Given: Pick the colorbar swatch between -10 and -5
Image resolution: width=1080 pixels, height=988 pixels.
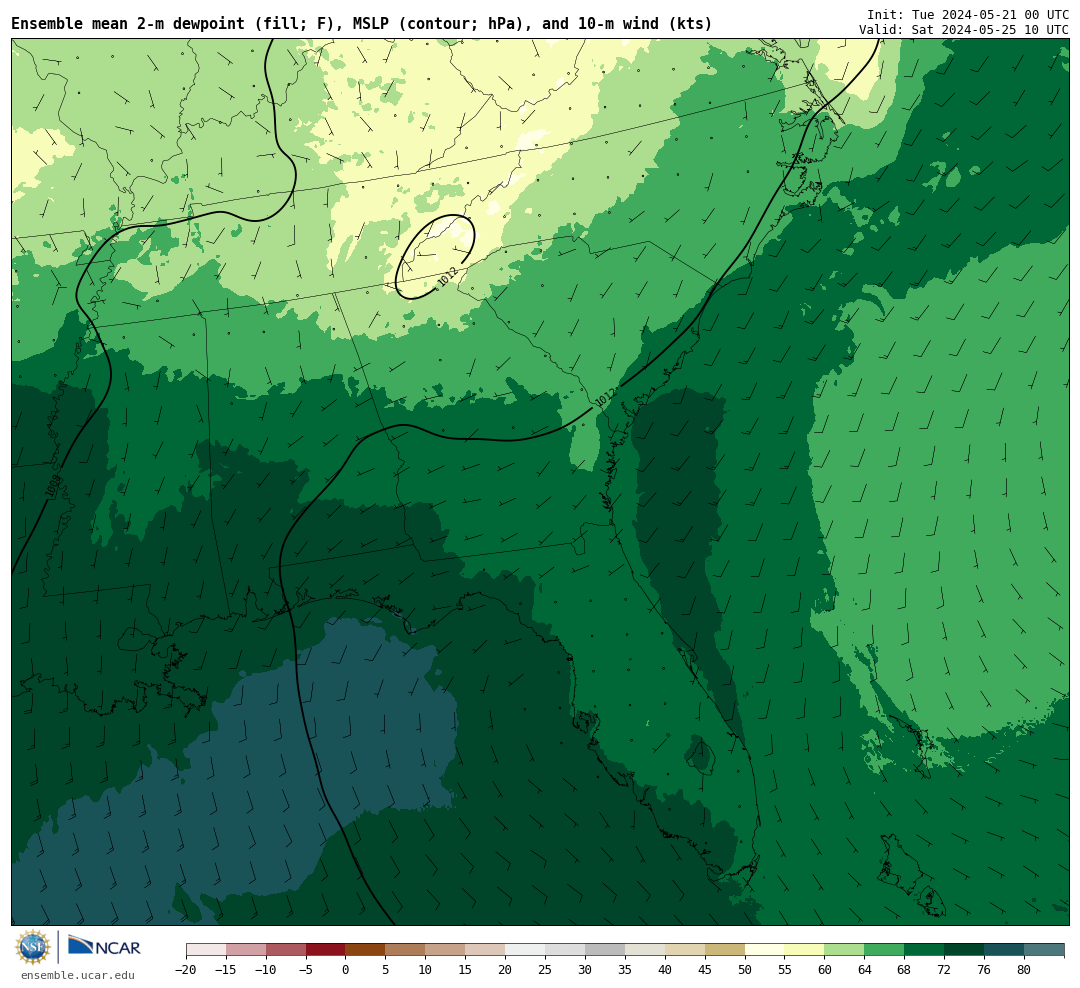Looking at the screenshot, I should coord(286,950).
